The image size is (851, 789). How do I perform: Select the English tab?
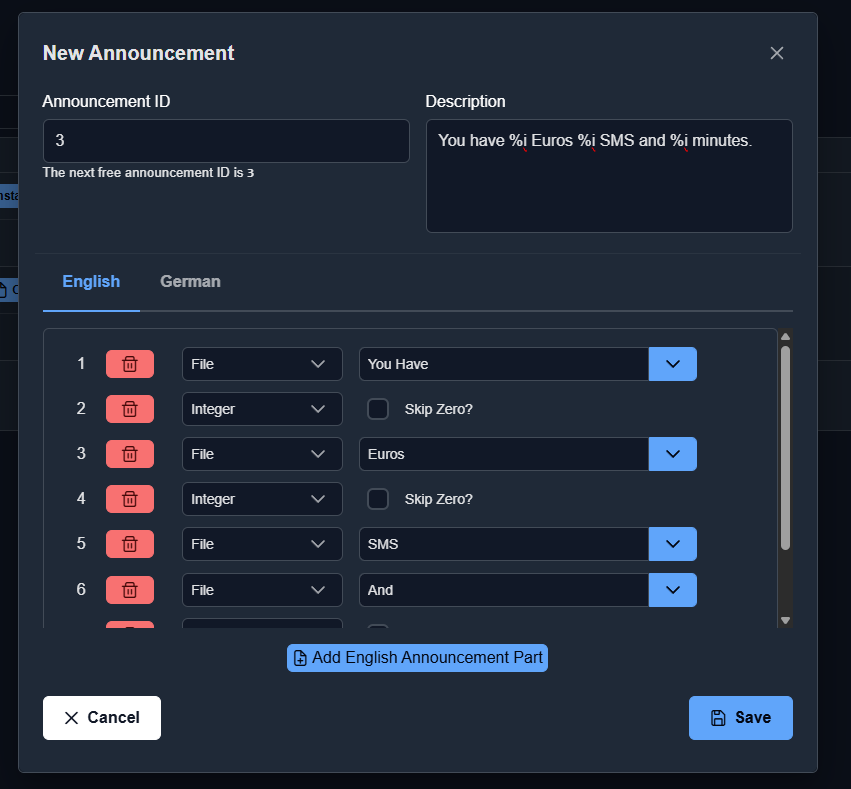pos(91,282)
